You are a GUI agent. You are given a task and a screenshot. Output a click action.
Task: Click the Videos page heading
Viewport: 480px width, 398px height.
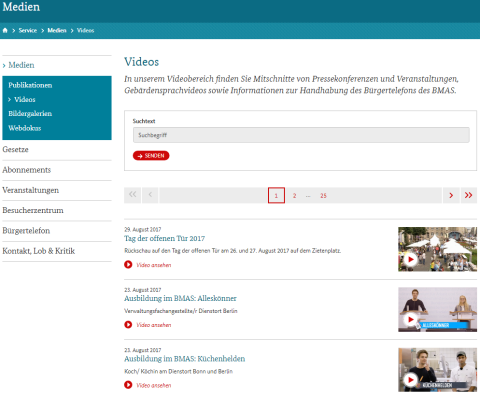pyautogui.click(x=142, y=62)
